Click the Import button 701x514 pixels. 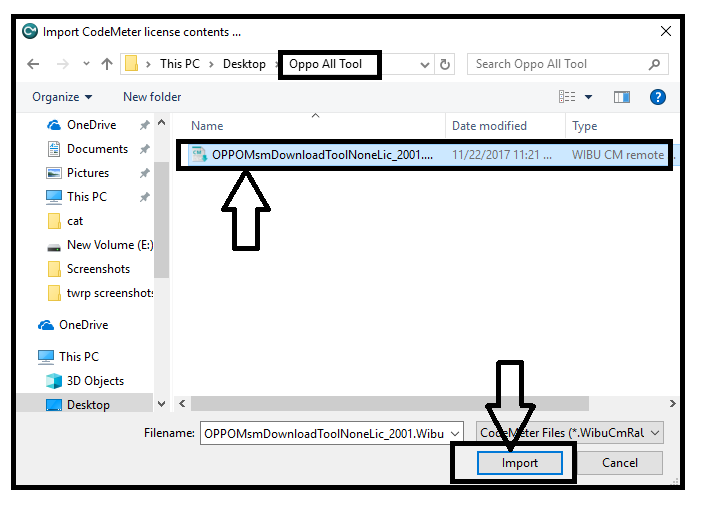coord(519,463)
